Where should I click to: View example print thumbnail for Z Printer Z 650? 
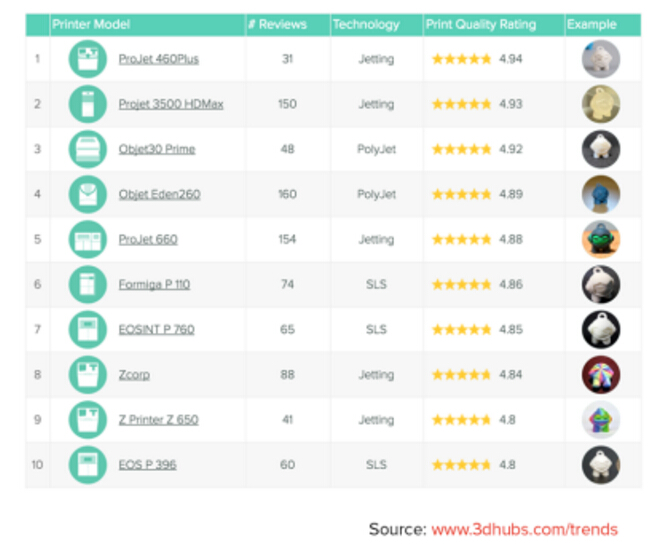pos(601,420)
